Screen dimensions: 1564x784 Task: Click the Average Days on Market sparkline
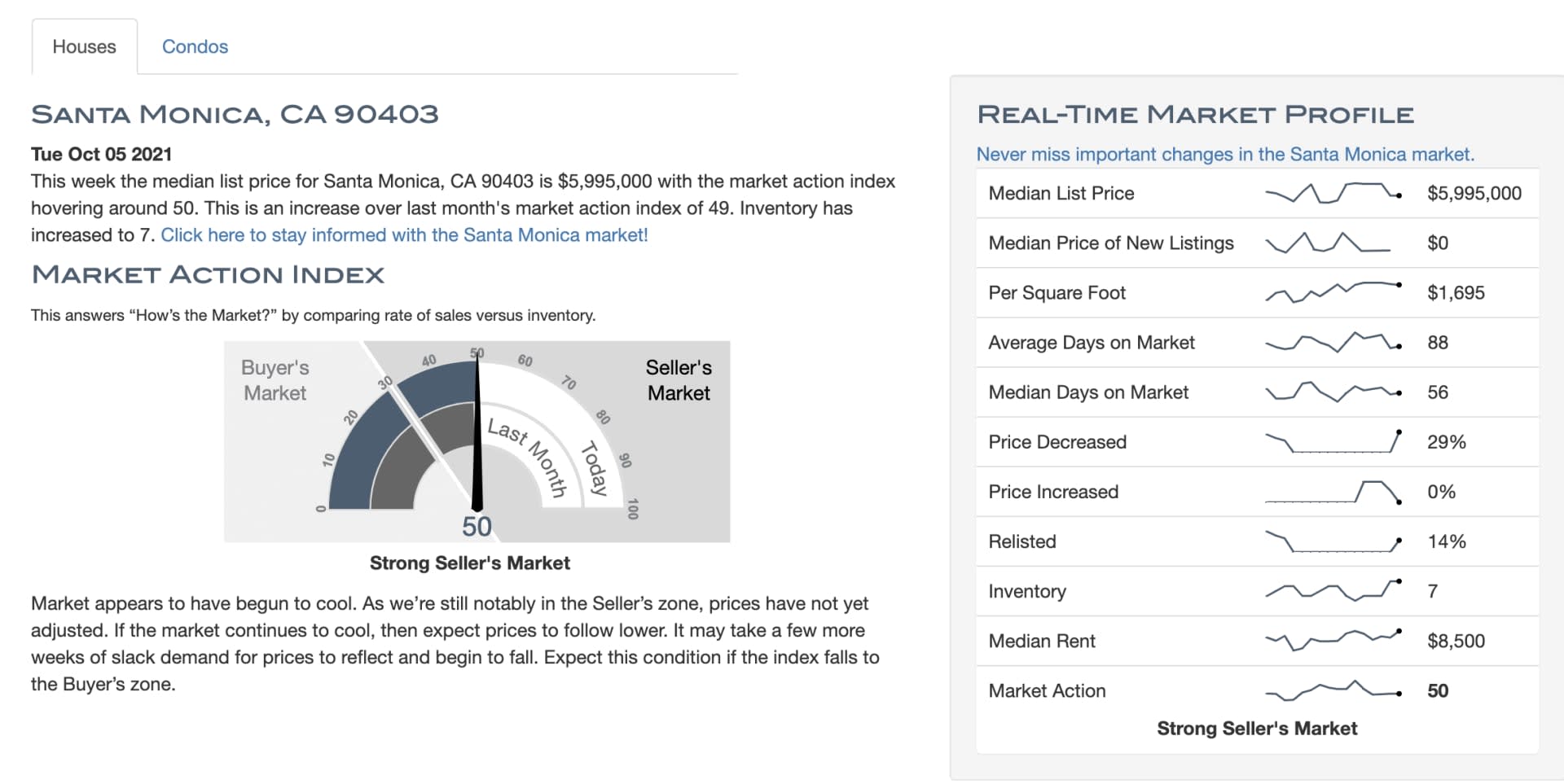tap(1333, 343)
